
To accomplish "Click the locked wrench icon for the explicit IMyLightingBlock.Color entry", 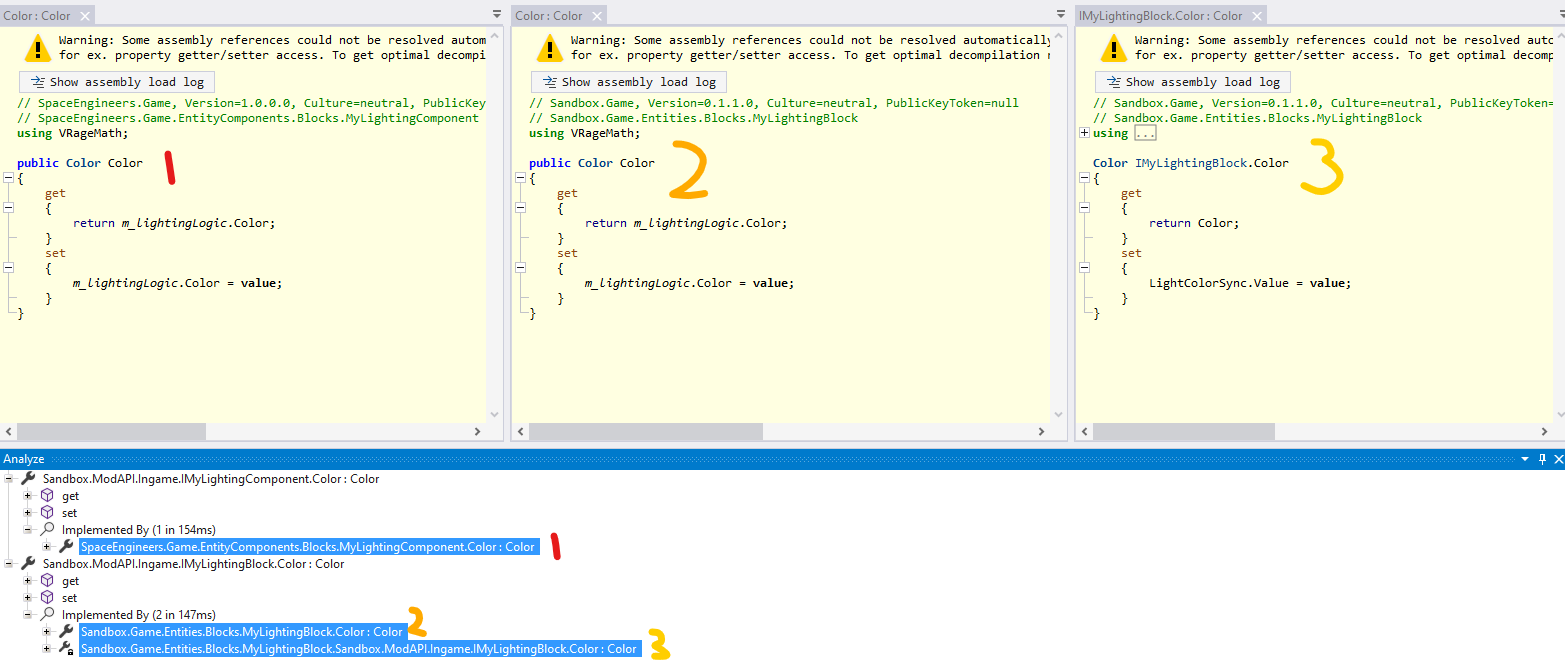I will pyautogui.click(x=66, y=649).
